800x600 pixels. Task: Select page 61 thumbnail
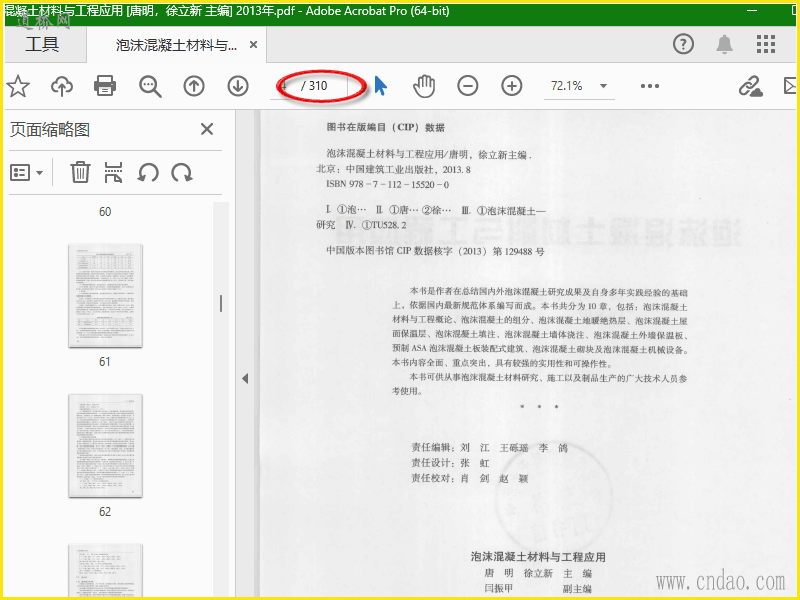(x=106, y=296)
